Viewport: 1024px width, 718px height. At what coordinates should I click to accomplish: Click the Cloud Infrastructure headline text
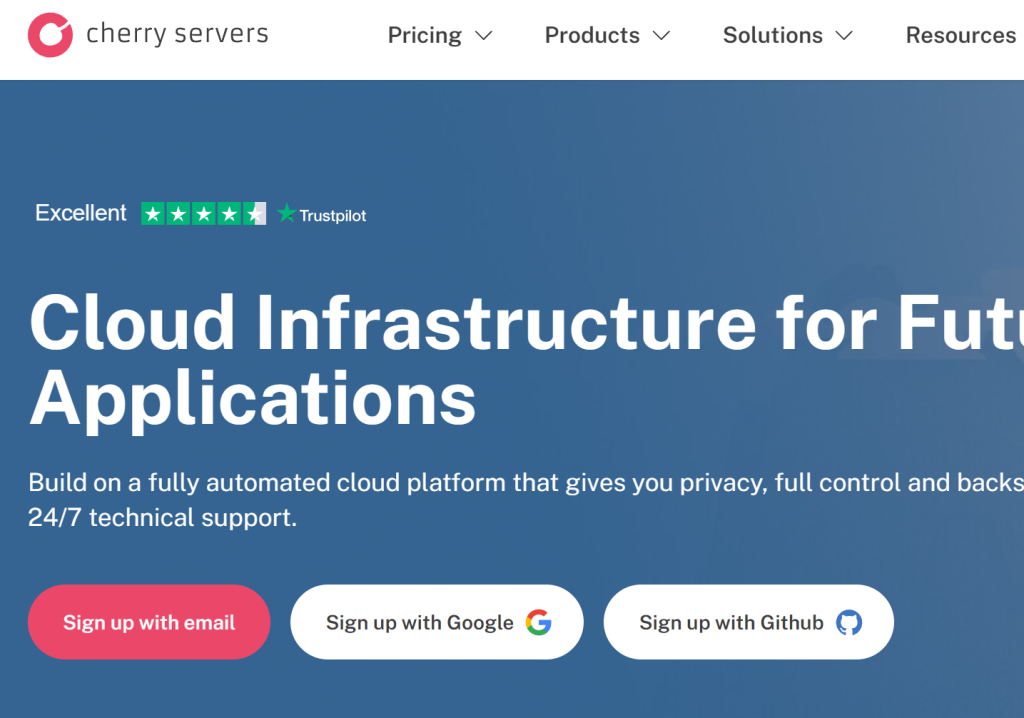click(526, 361)
